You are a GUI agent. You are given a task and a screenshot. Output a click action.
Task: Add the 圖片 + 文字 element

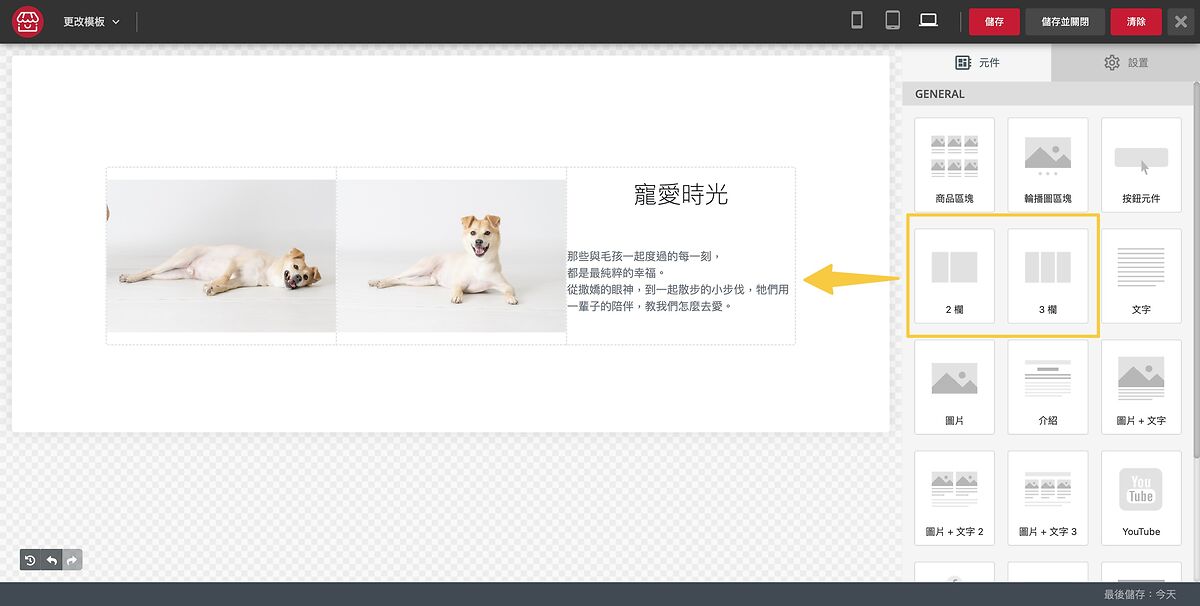pos(1141,387)
